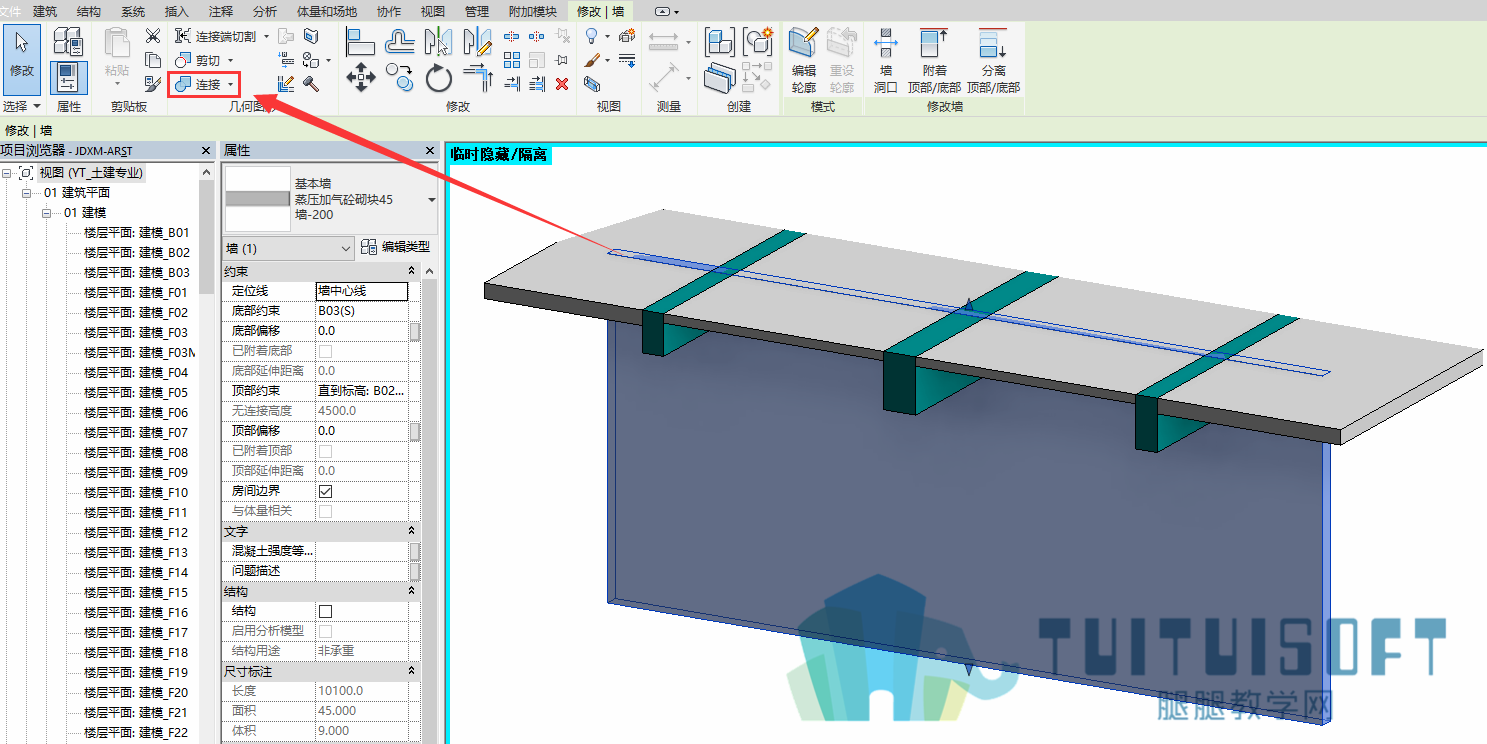
Task: Click the Trim/Extend to Corner icon
Action: tap(478, 77)
